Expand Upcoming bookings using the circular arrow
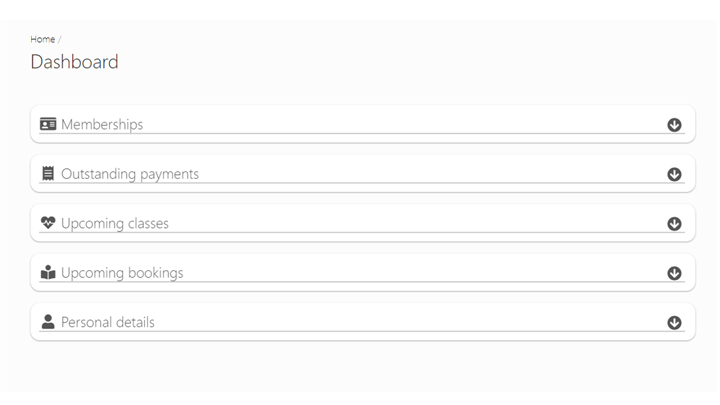This screenshot has height=405, width=720. pos(674,273)
